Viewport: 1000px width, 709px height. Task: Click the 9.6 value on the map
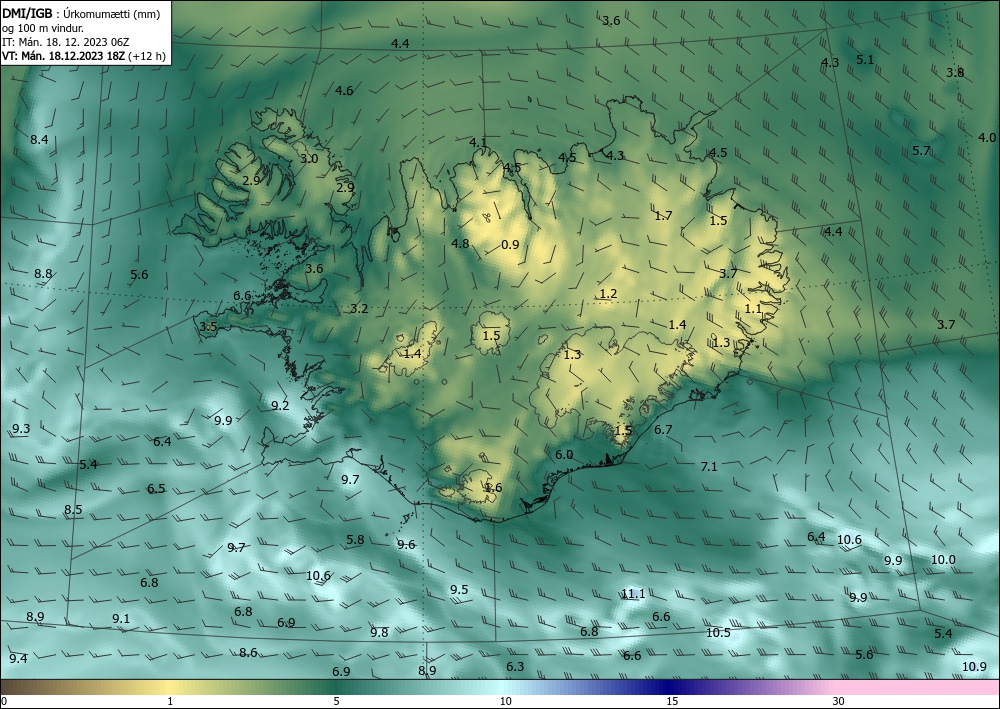tap(406, 545)
